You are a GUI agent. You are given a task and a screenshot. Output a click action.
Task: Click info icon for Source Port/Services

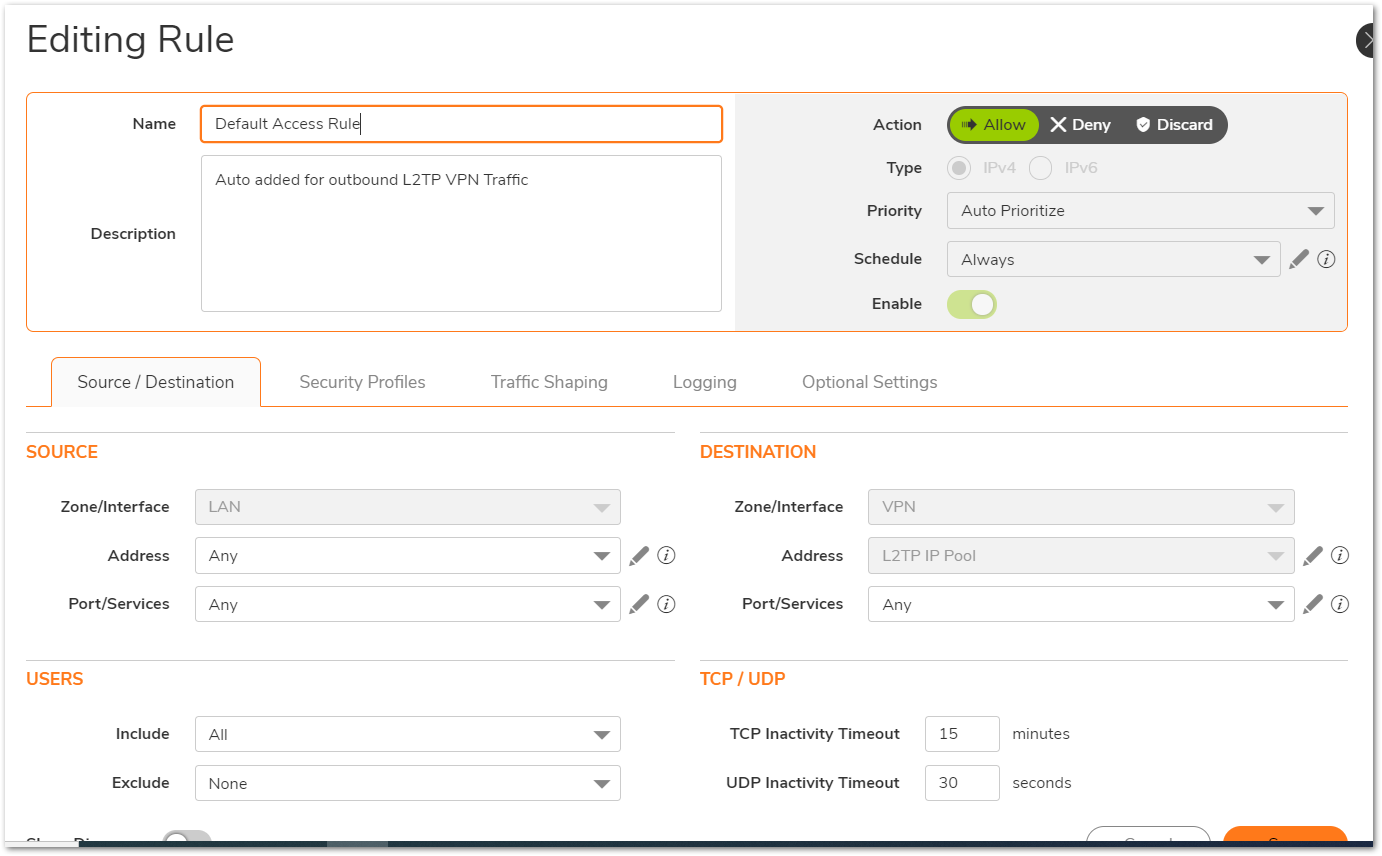pos(666,604)
